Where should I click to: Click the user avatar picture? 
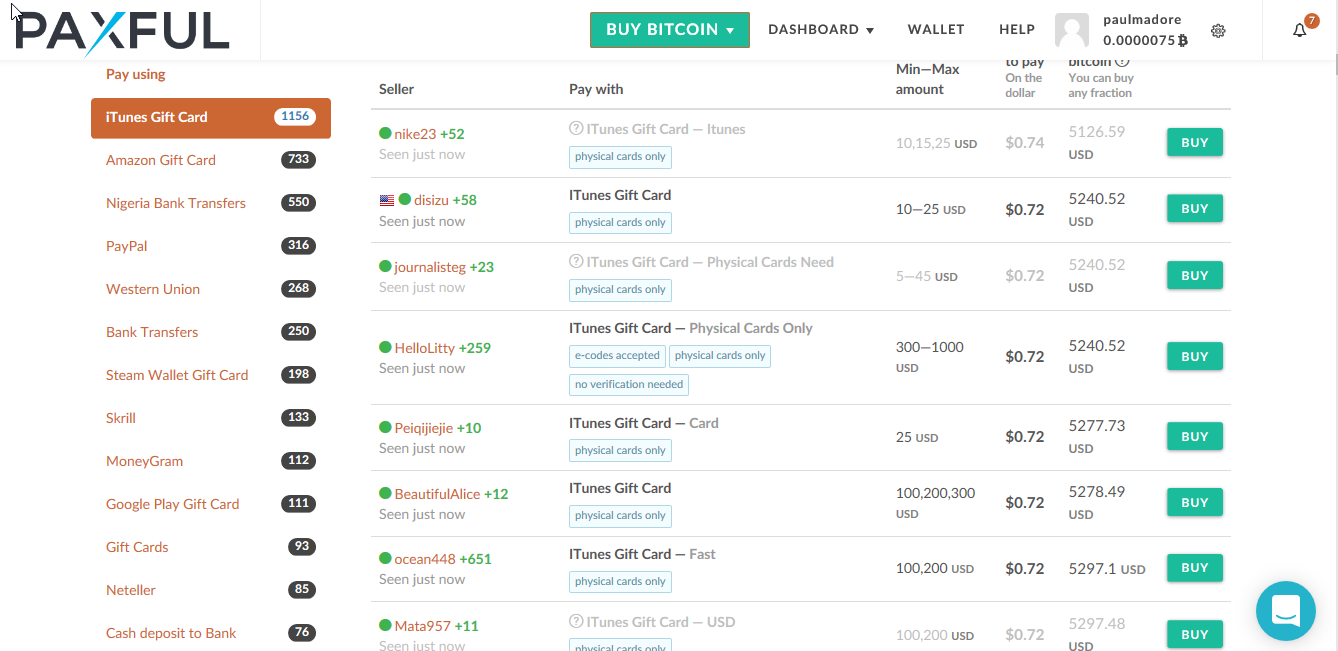click(x=1072, y=31)
